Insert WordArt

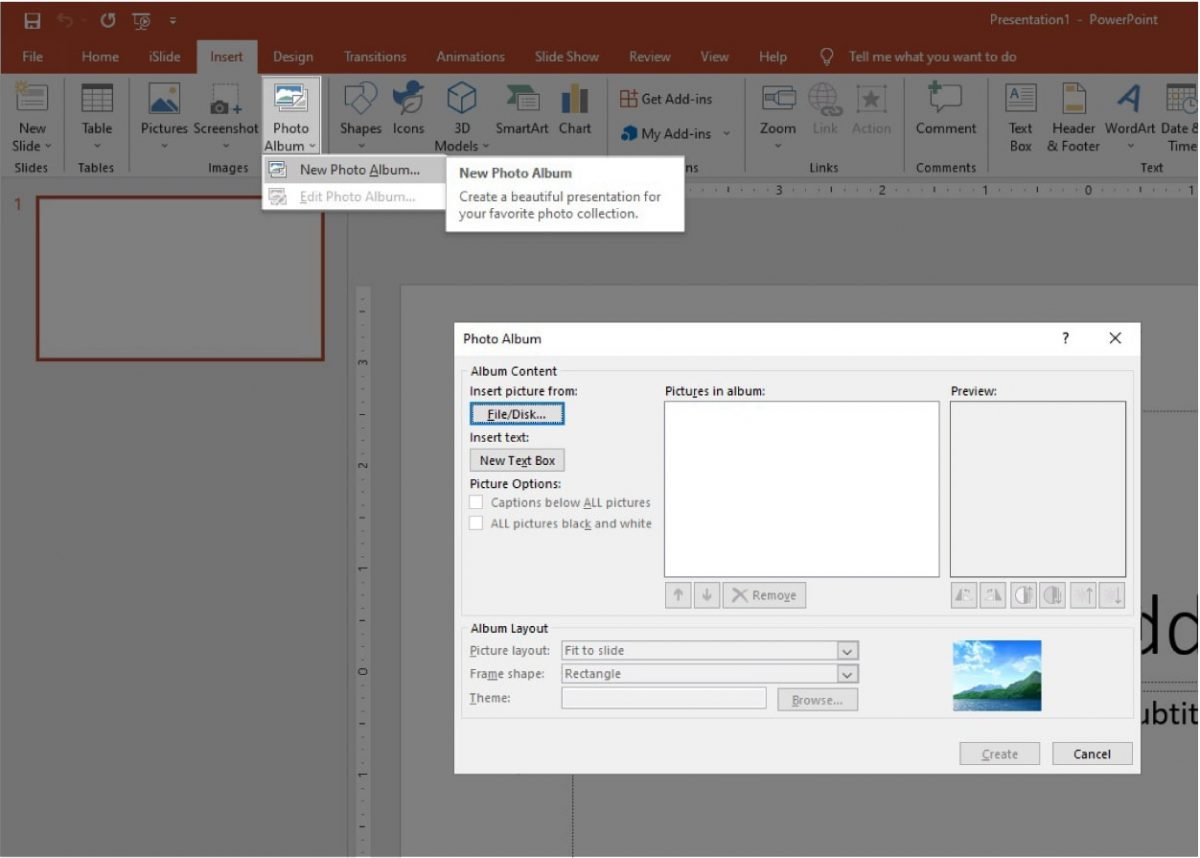click(x=1128, y=113)
